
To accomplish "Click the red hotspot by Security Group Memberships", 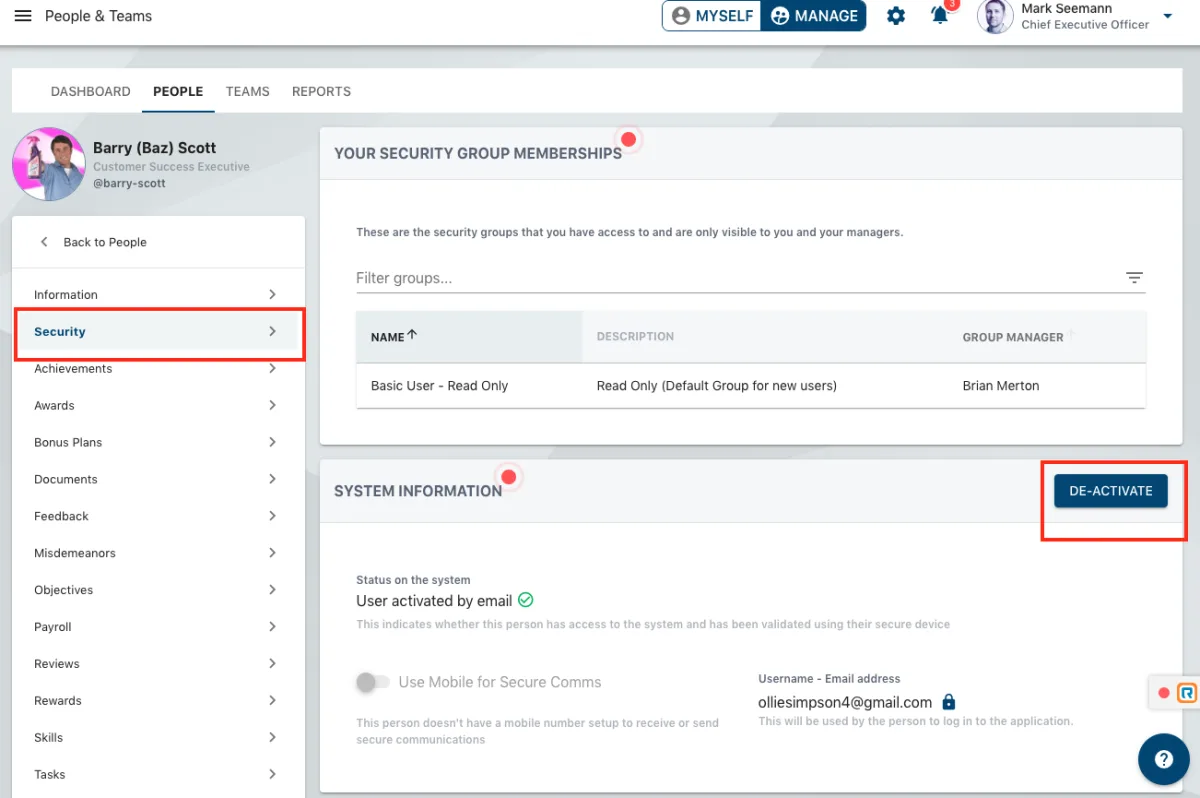I will 629,139.
